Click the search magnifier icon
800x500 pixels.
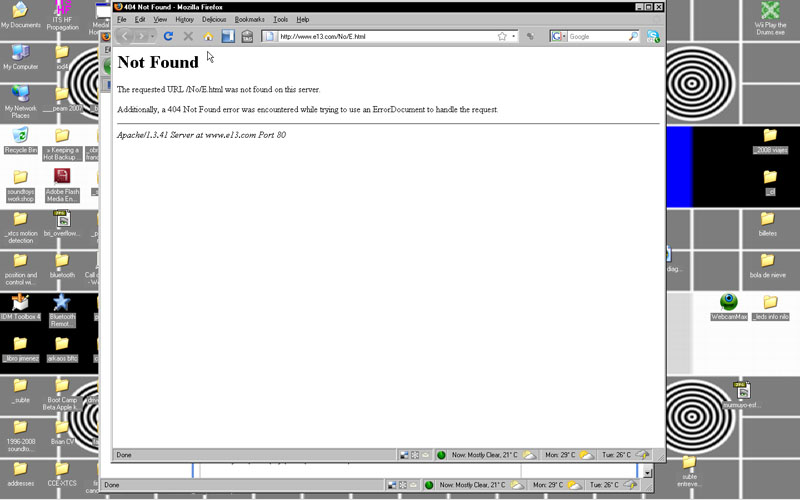click(633, 36)
